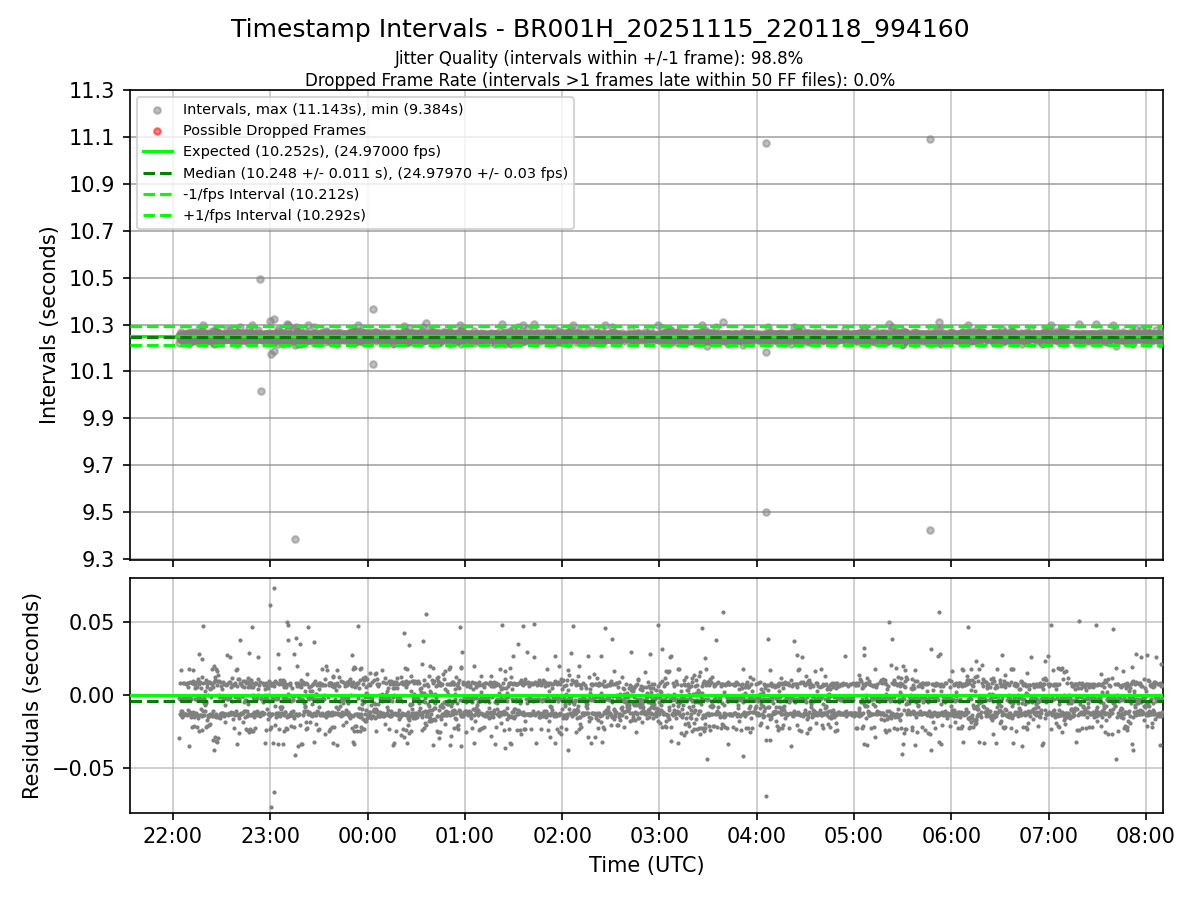Click the red marker beside Possible Dropped Frames
This screenshot has height=900, width=1200.
pyautogui.click(x=157, y=131)
